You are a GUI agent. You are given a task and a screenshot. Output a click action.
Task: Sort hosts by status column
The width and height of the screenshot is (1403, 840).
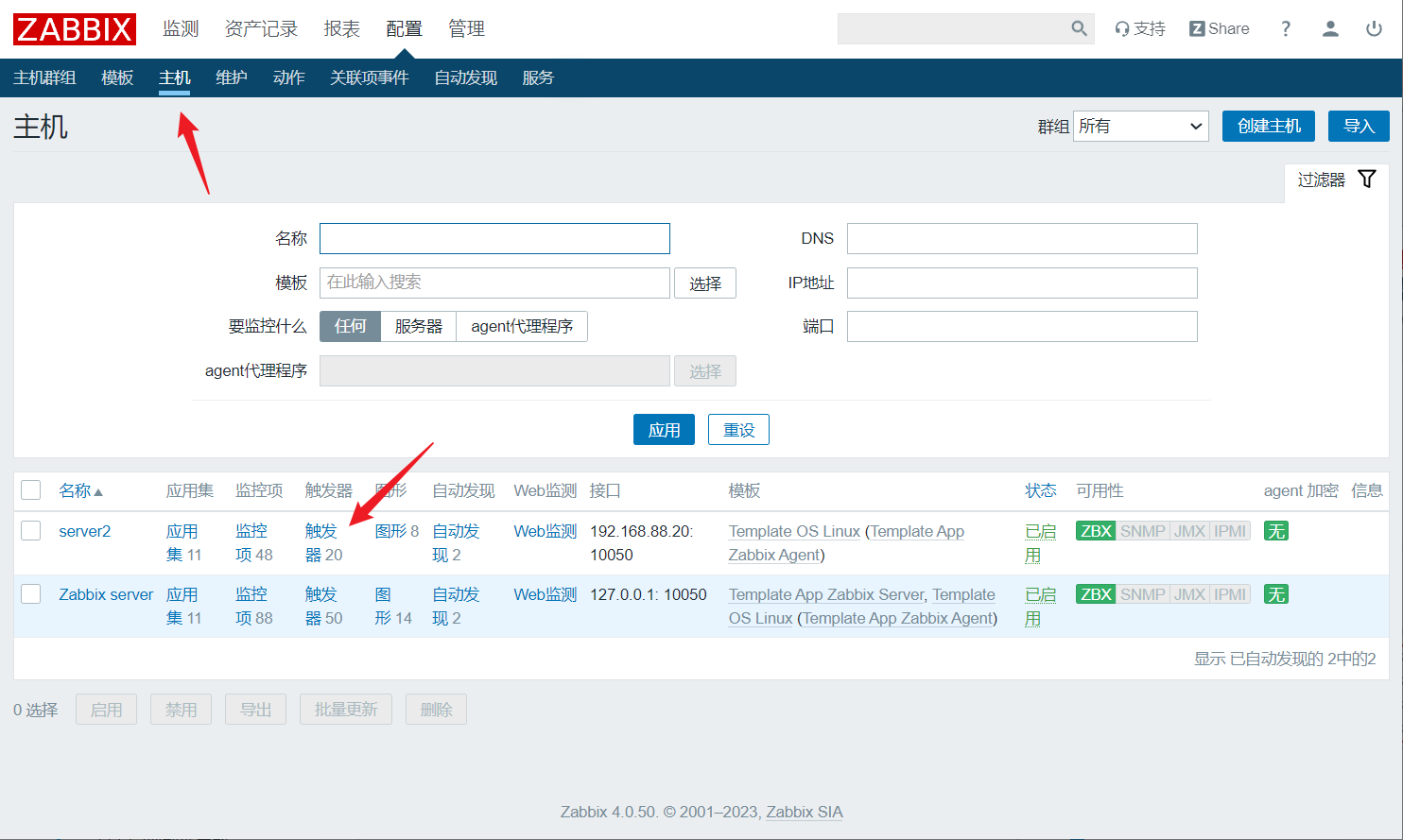click(x=1040, y=490)
